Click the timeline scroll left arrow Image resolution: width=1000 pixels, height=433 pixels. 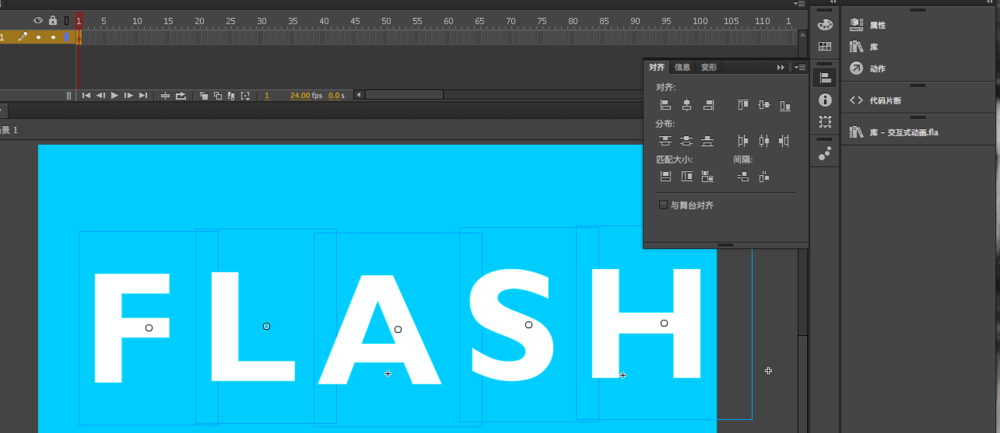click(x=359, y=95)
